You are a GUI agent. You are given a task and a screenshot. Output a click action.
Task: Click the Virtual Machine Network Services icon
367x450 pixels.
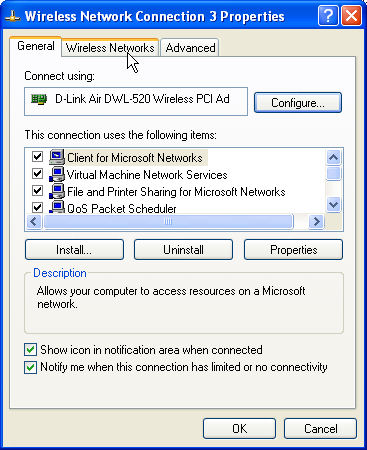(x=57, y=174)
